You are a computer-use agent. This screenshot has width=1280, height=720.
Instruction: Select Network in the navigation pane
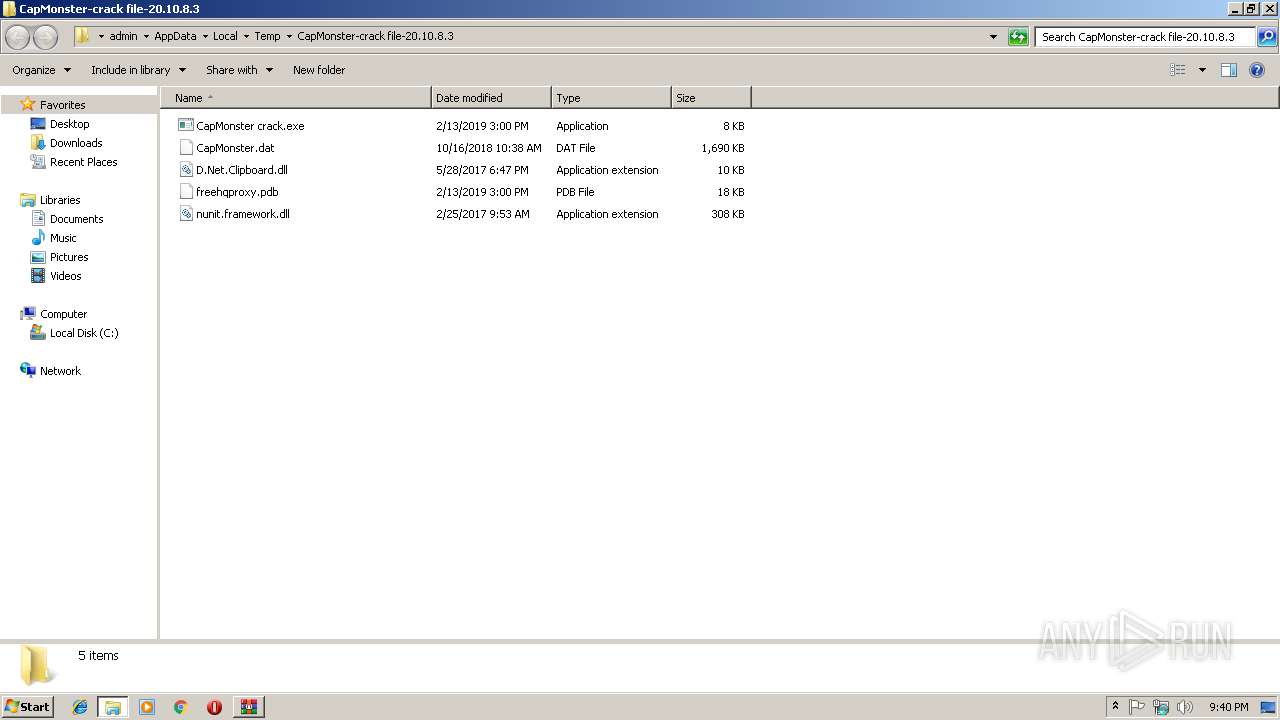point(60,371)
